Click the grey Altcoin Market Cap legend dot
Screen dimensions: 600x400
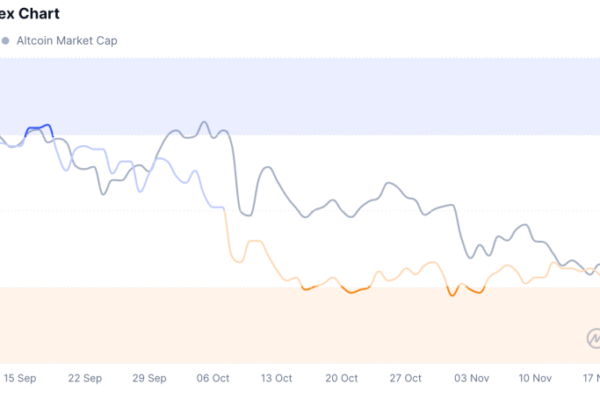[5, 42]
